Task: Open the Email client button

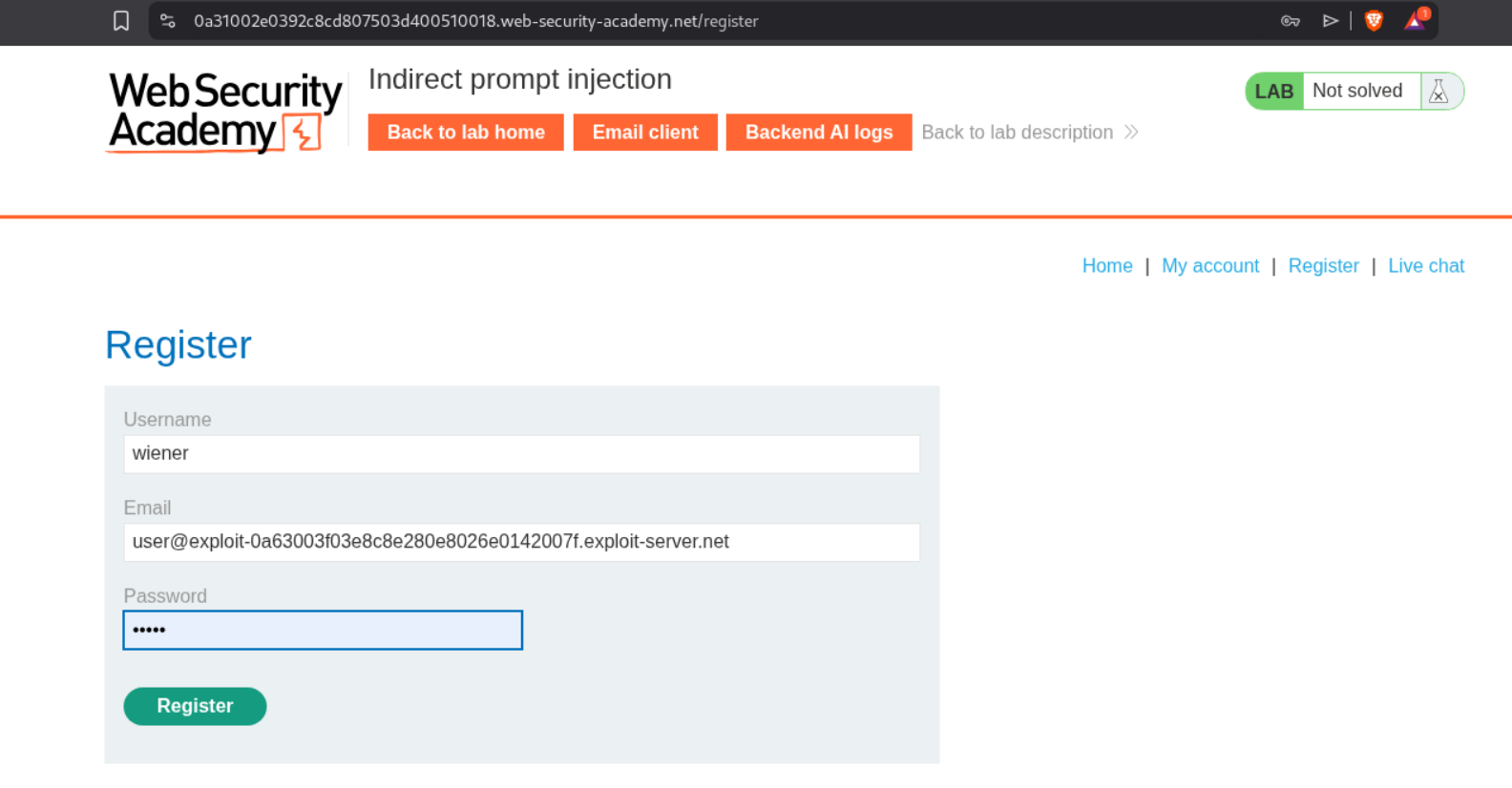Action: click(x=645, y=133)
